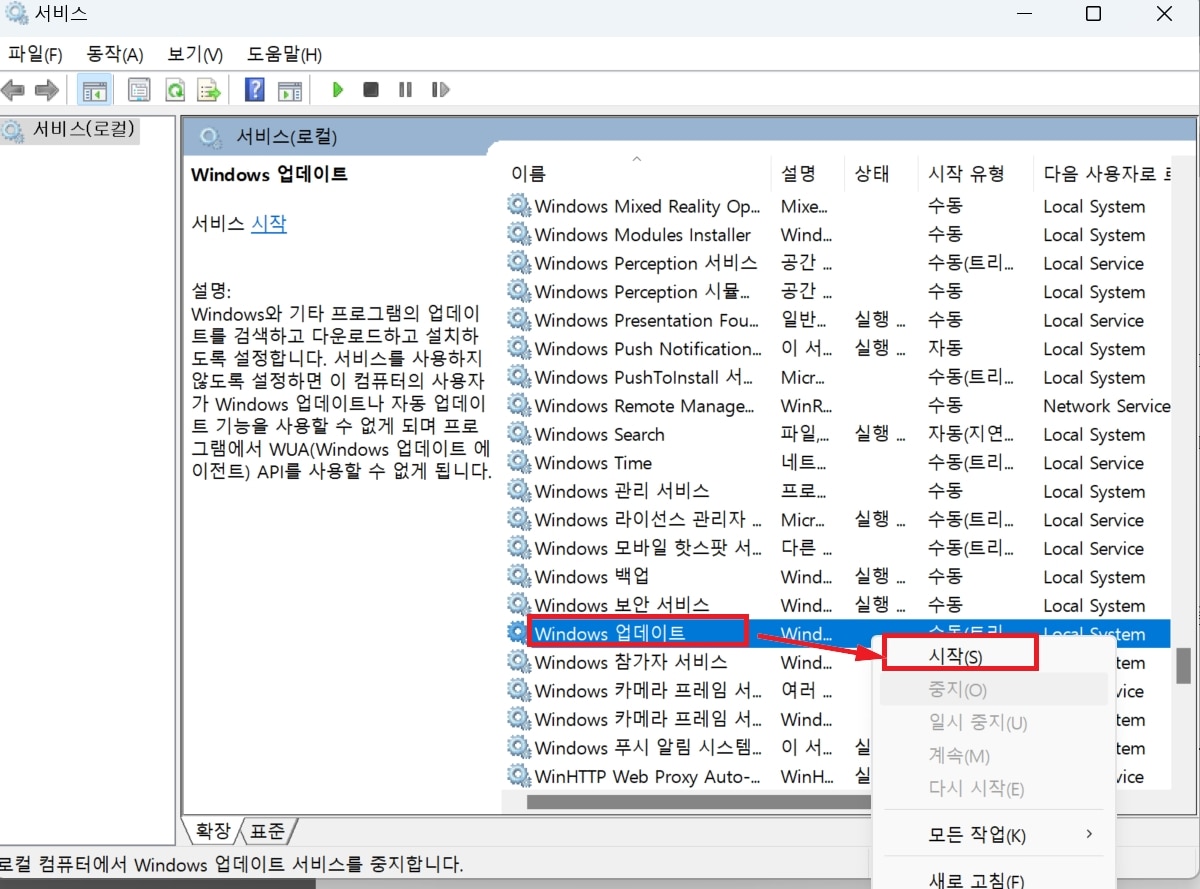Select Windows Perception 서비스 row
This screenshot has width=1200, height=889.
coord(838,263)
